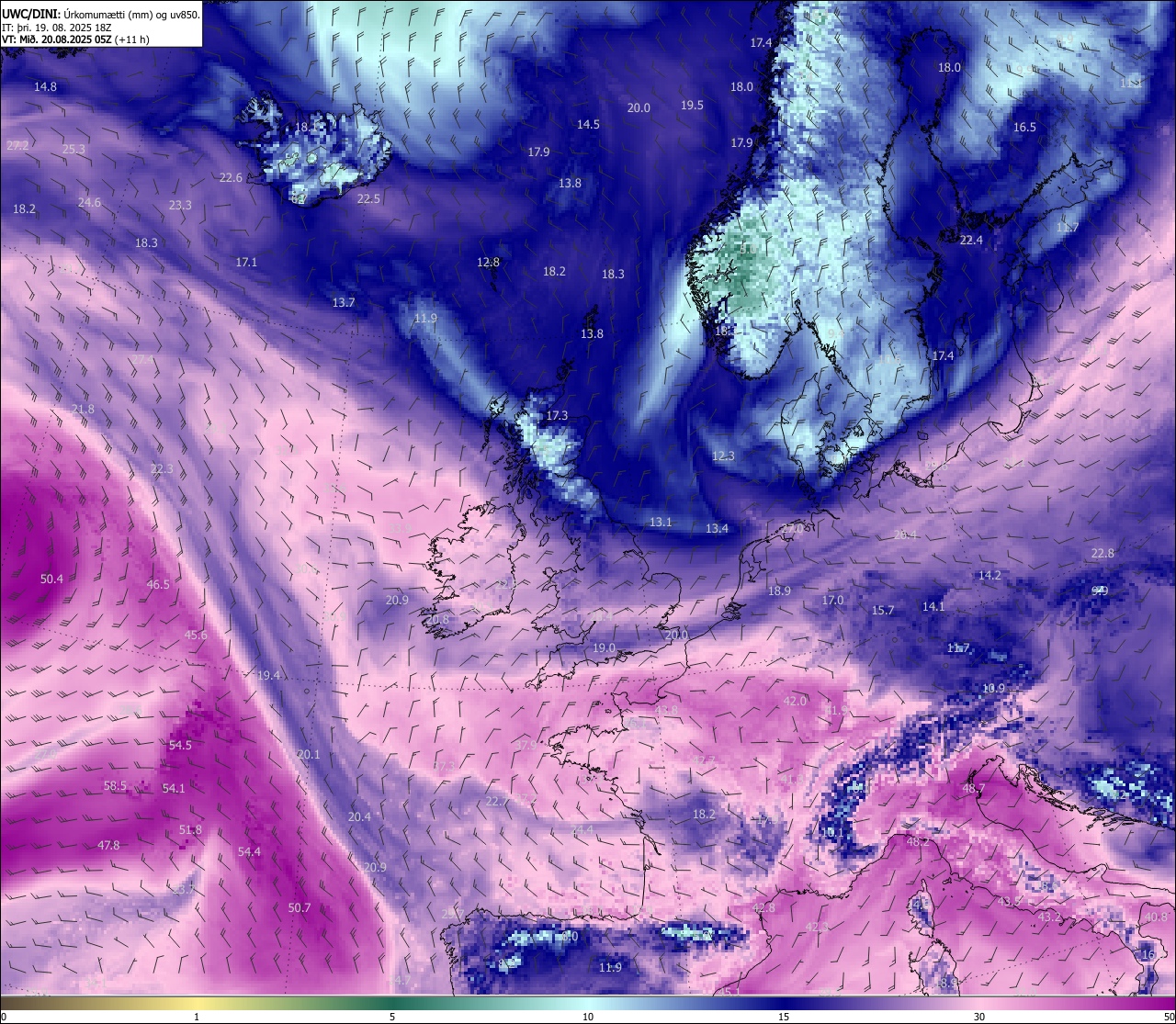
Task: Click the 19.0 value label
Action: pos(604,648)
